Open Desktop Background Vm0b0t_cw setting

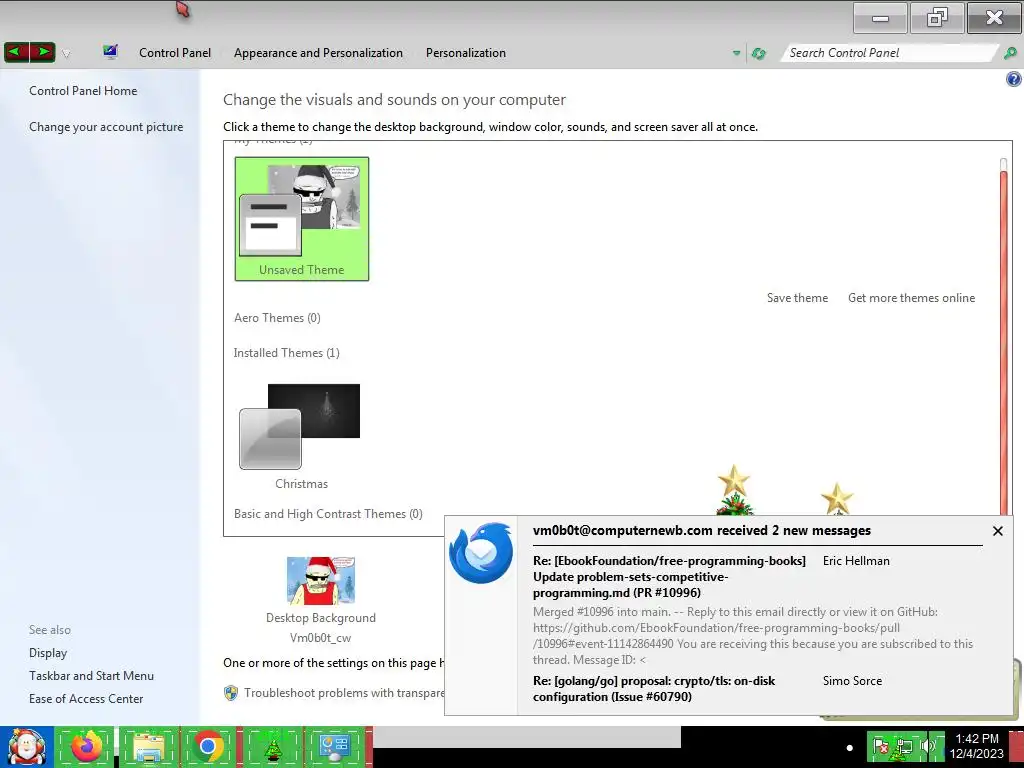pyautogui.click(x=321, y=600)
